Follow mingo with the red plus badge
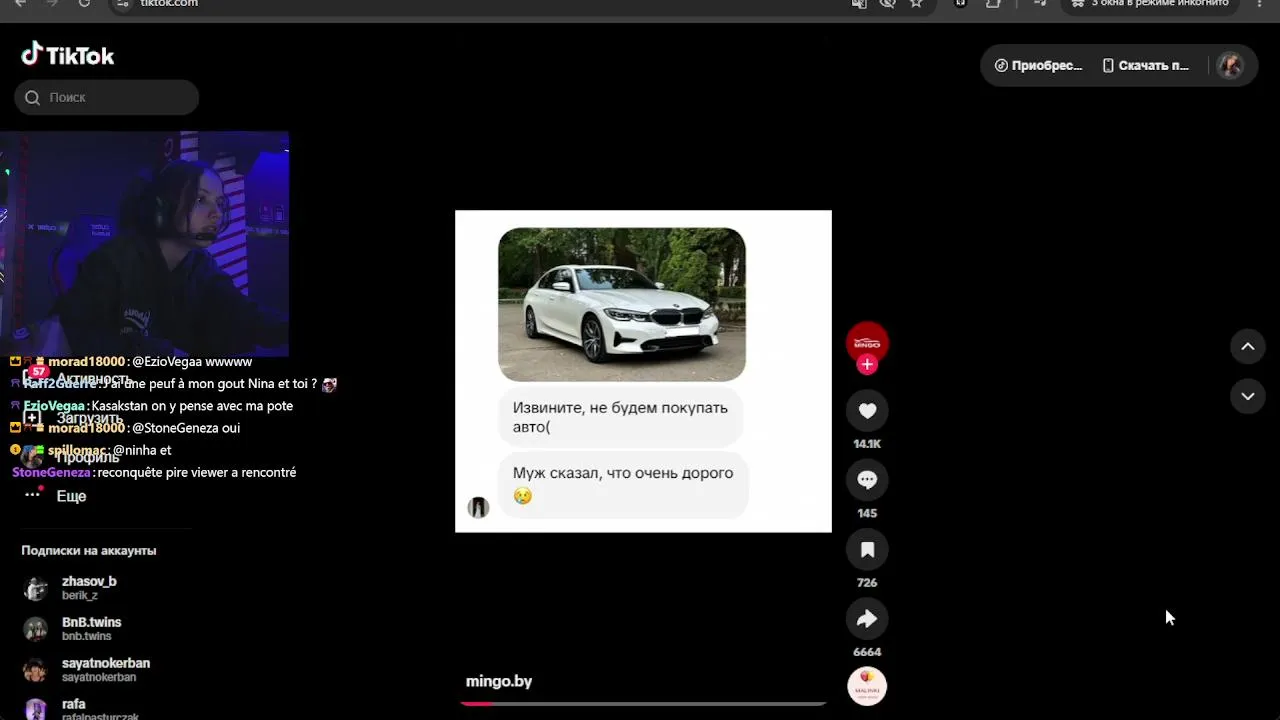 click(867, 365)
